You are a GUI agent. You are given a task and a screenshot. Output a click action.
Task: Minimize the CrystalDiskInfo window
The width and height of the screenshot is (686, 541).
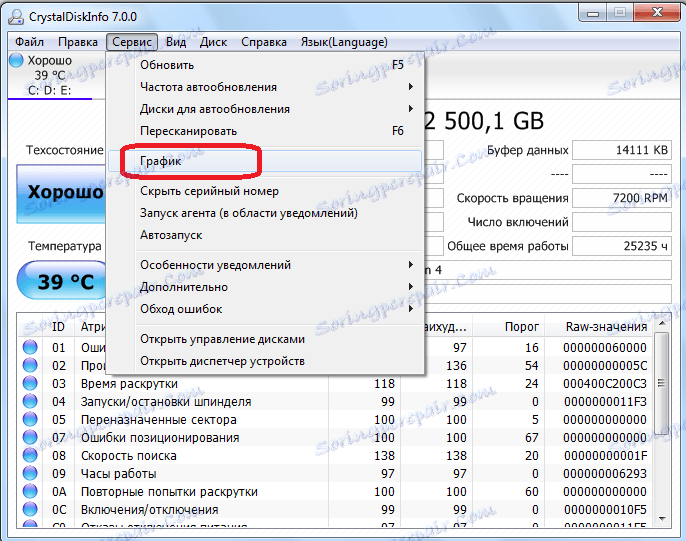click(593, 13)
